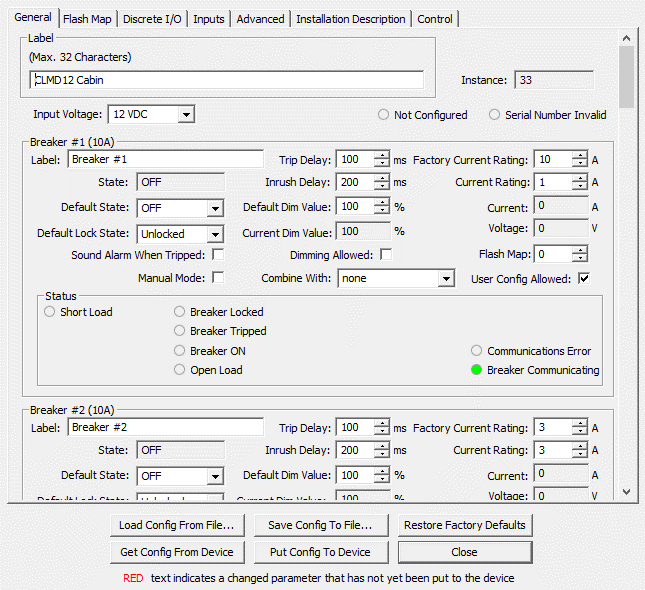The height and width of the screenshot is (590, 645).
Task: Decrease Breaker #2 Factory Current Rating value
Action: (x=580, y=432)
